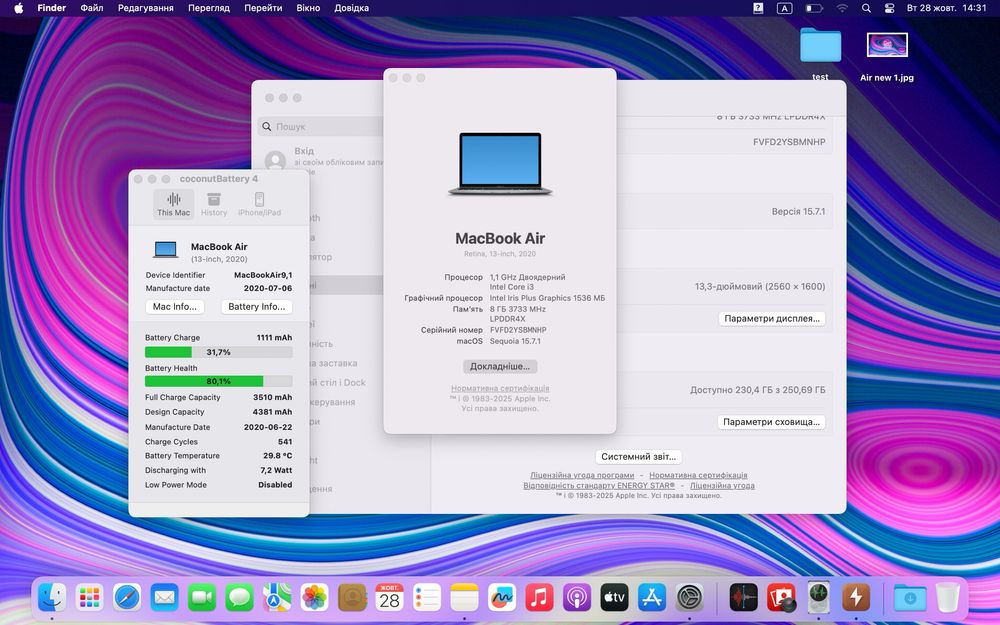Image resolution: width=1000 pixels, height=625 pixels.
Task: Launch Apple TV from the Dock
Action: pos(614,598)
